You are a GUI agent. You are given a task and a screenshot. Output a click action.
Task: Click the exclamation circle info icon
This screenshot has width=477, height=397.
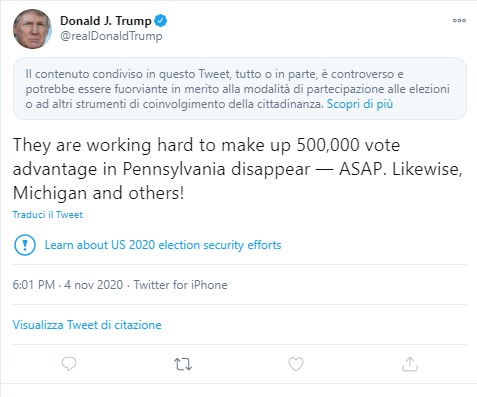(25, 245)
